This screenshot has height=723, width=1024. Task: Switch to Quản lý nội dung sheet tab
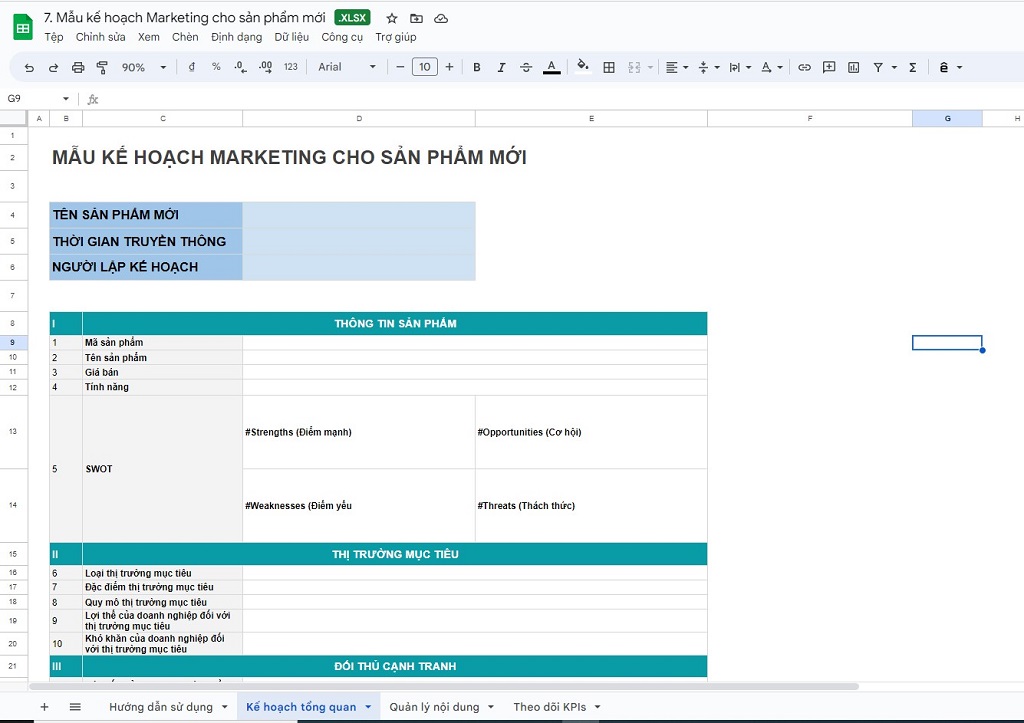coord(434,707)
